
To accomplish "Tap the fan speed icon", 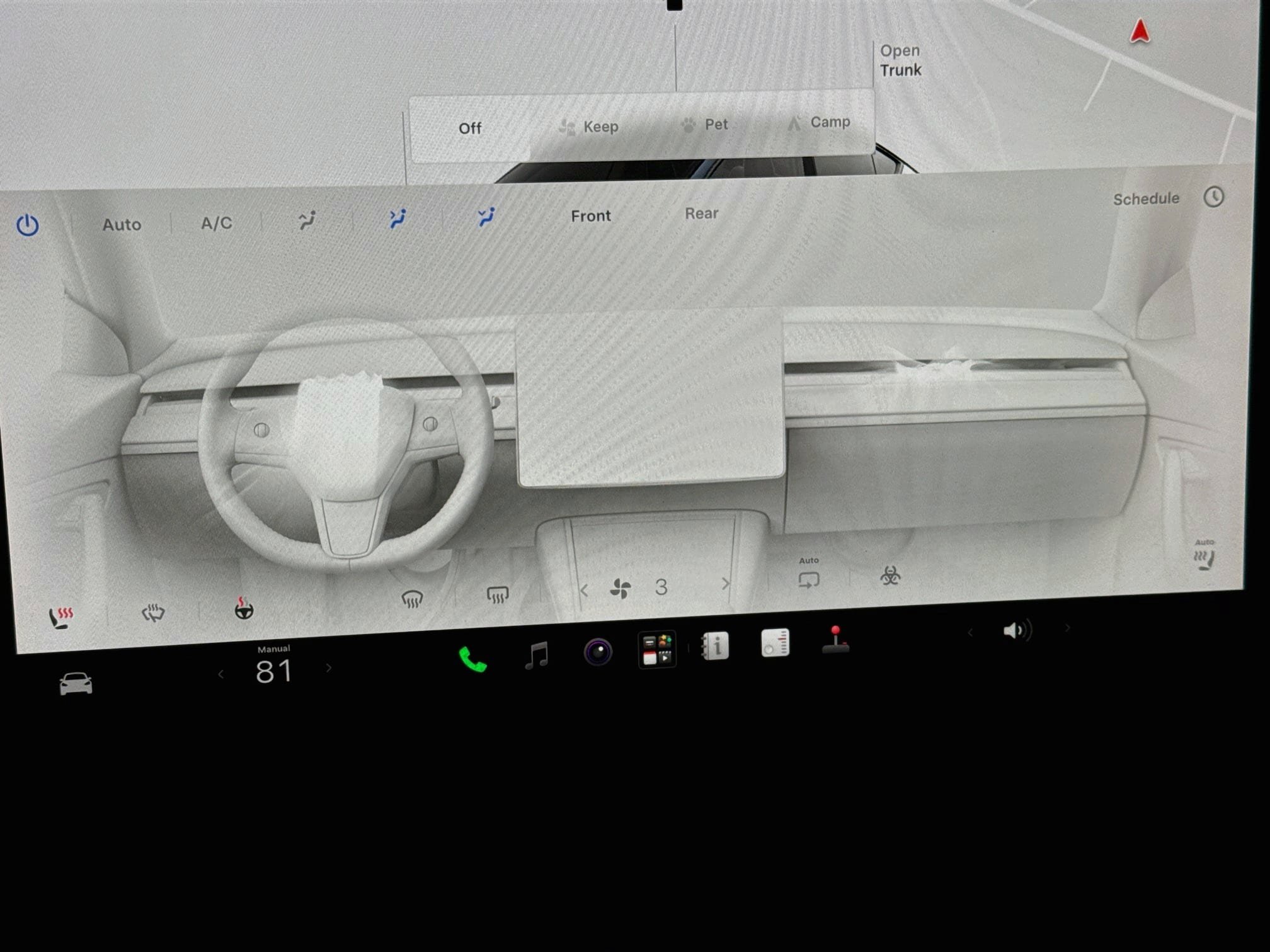I will [x=621, y=589].
